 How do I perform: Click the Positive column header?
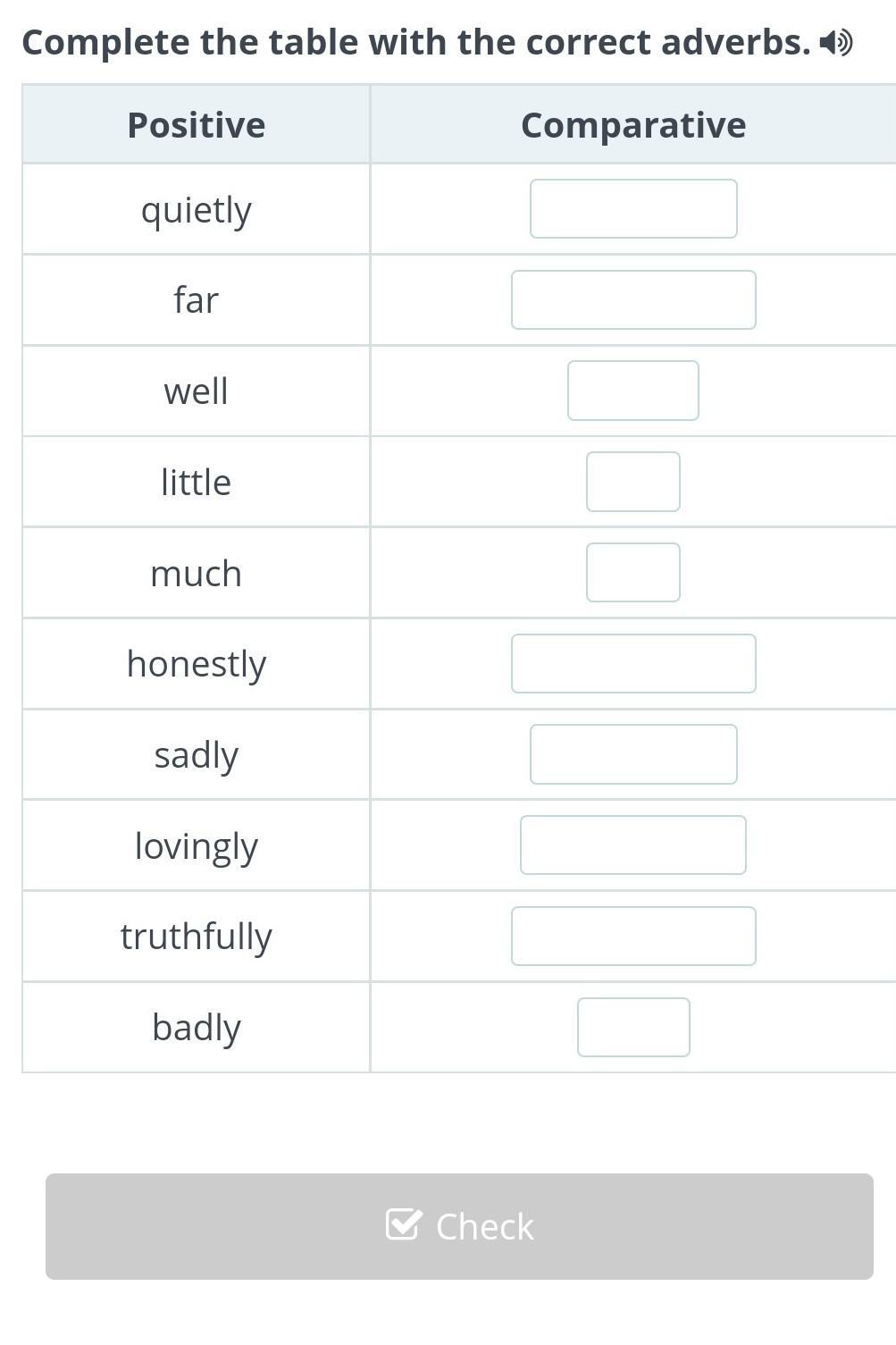[x=196, y=124]
